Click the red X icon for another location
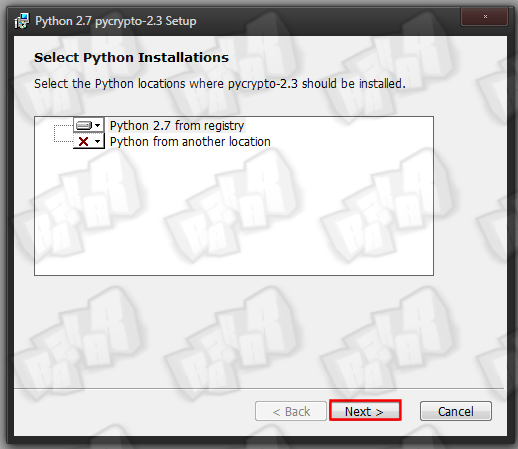The image size is (518, 449). click(83, 142)
